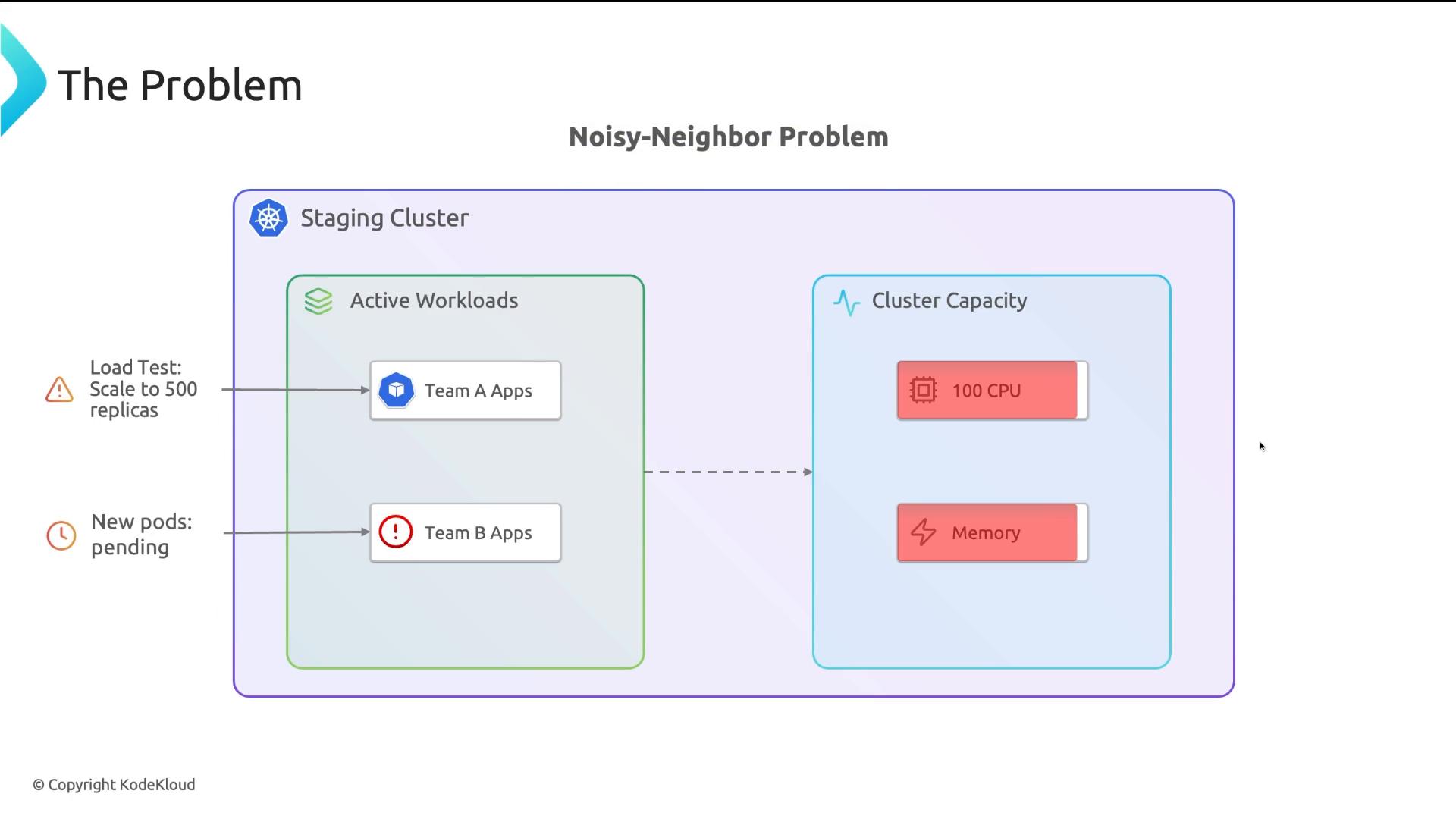Click the Memory capacity bar

coord(993,532)
